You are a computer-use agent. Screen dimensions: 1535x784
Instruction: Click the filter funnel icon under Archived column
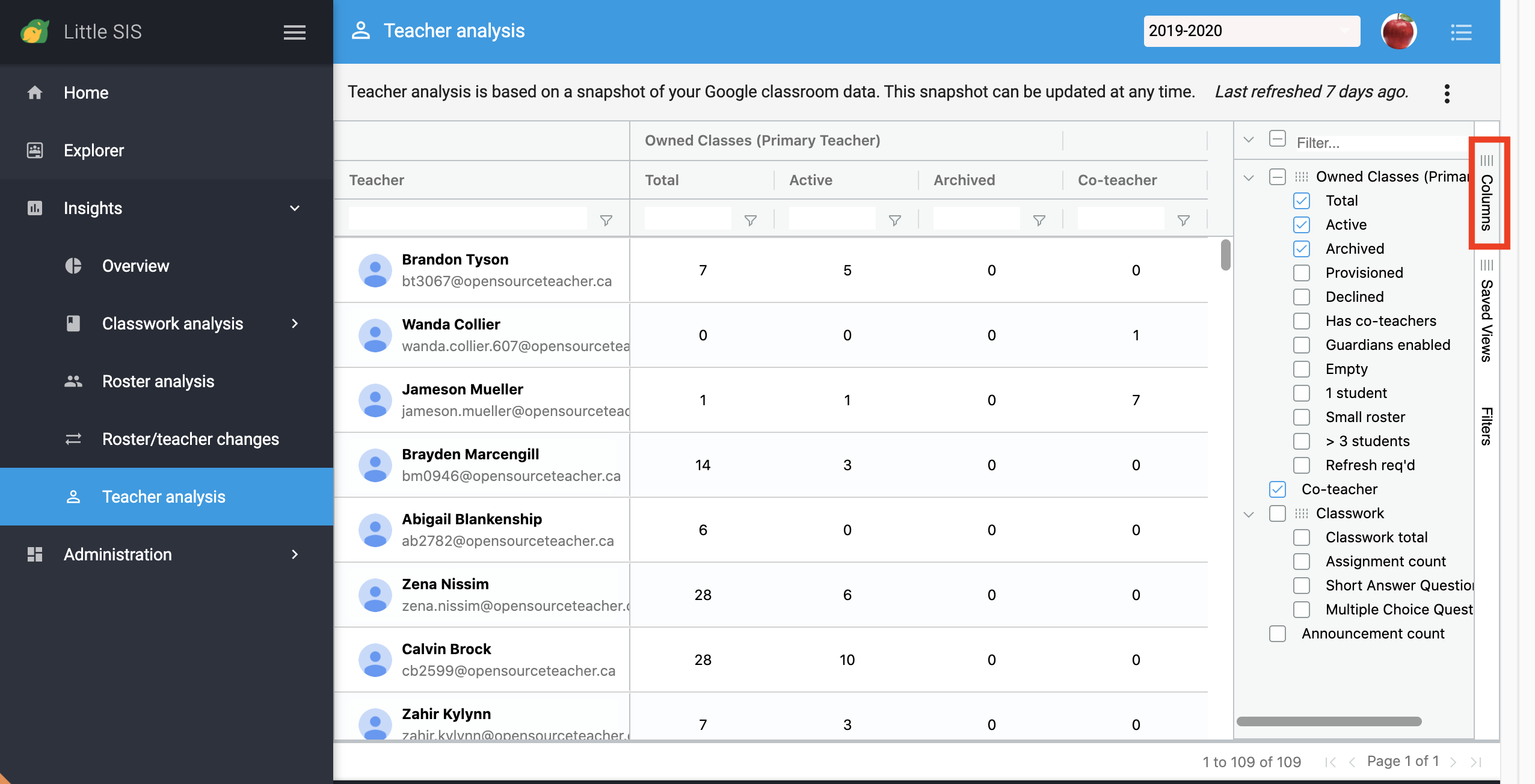tap(1039, 221)
